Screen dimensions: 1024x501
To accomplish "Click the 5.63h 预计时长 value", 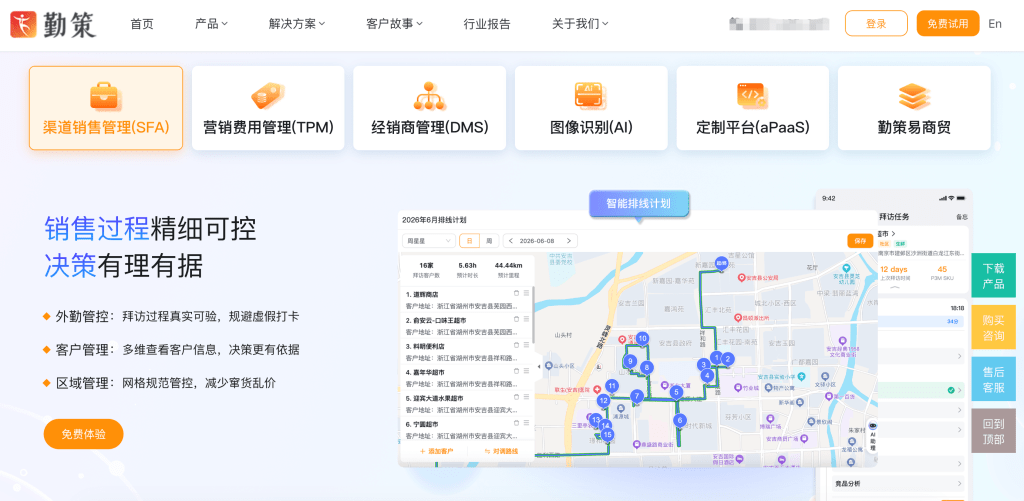I will tap(468, 265).
